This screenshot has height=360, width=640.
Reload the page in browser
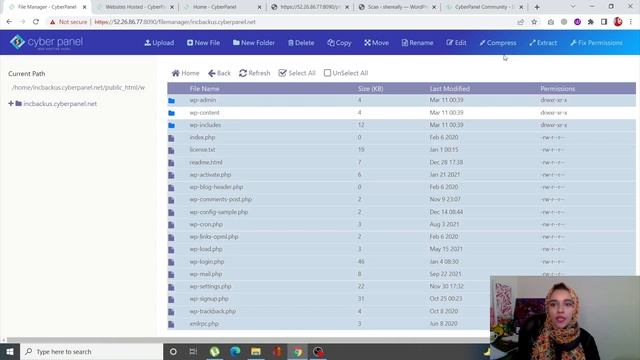[36, 22]
